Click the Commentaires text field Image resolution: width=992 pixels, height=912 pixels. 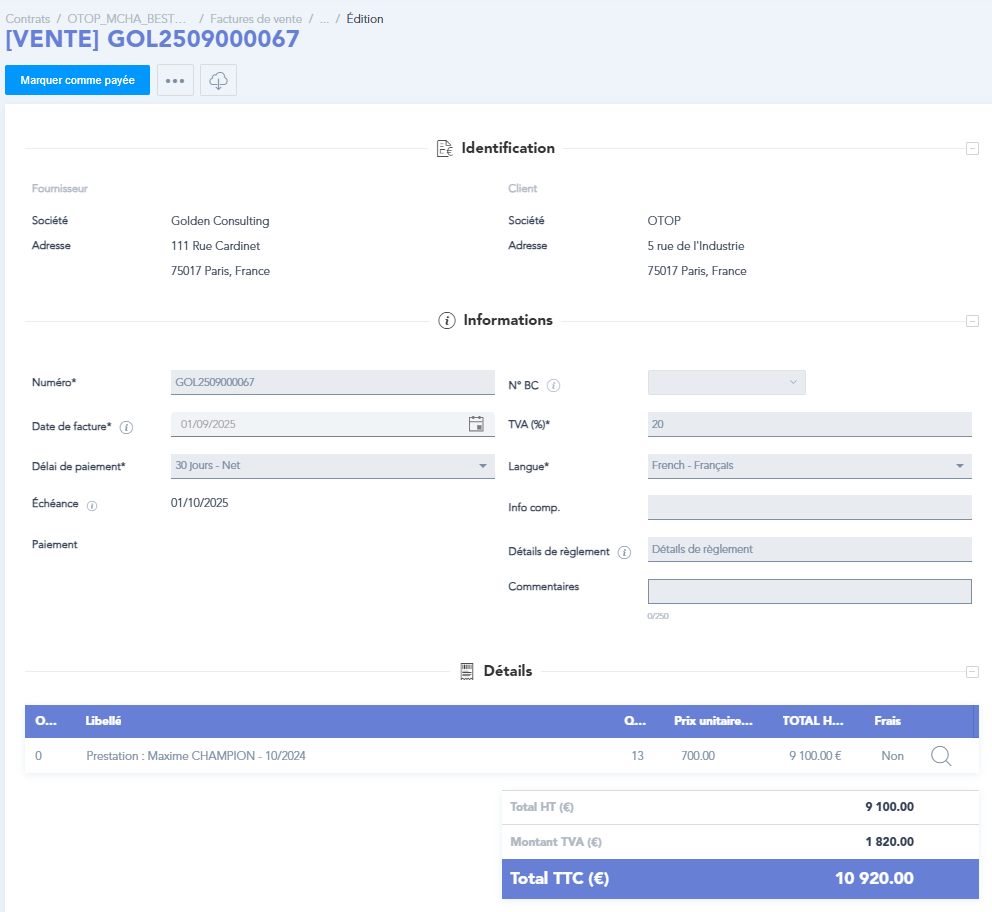pos(809,592)
